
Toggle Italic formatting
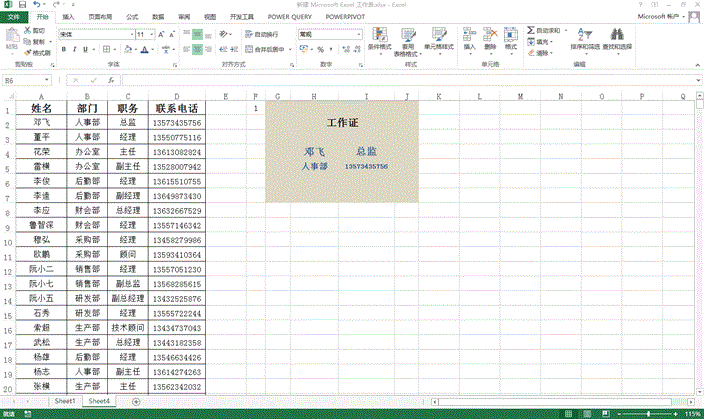[x=73, y=49]
